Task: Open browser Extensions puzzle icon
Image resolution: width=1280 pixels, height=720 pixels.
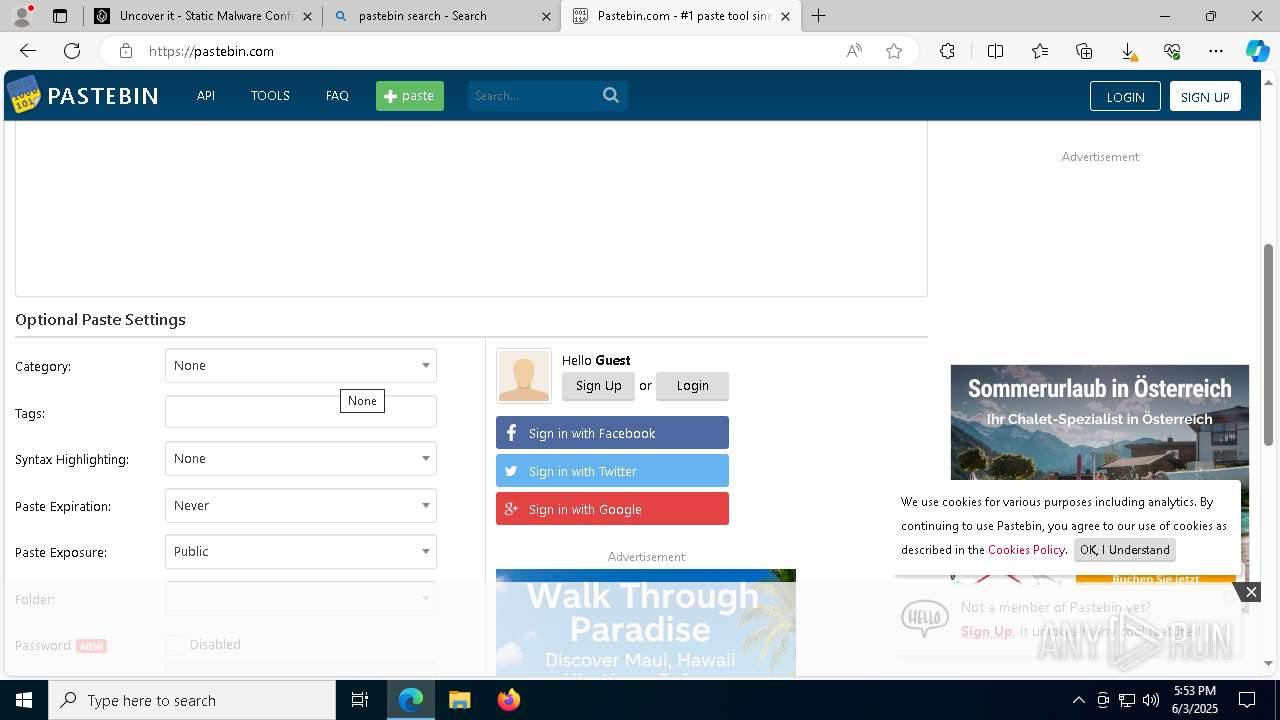Action: (x=947, y=51)
